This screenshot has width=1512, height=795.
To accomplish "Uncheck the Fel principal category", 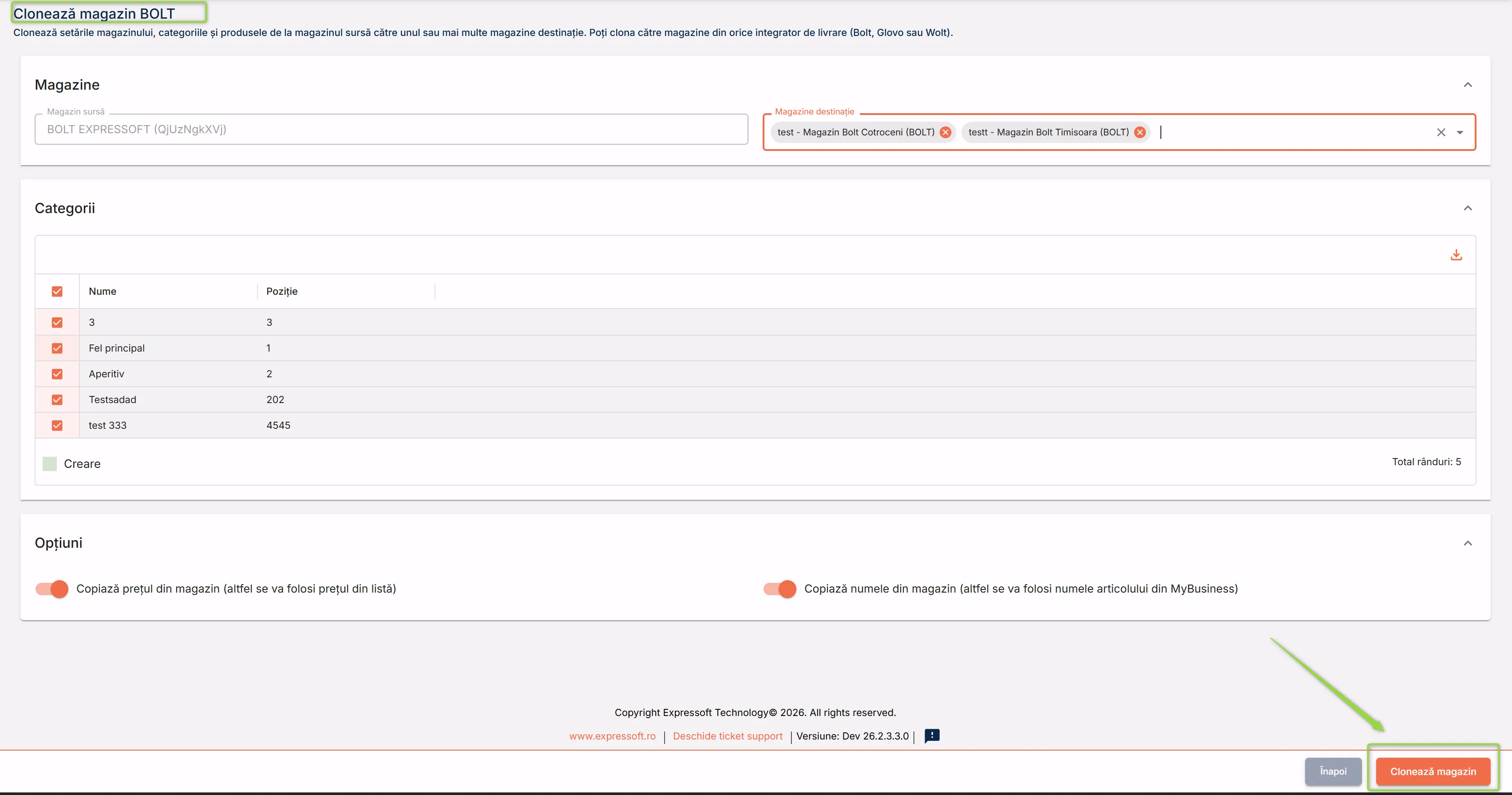I will (57, 348).
